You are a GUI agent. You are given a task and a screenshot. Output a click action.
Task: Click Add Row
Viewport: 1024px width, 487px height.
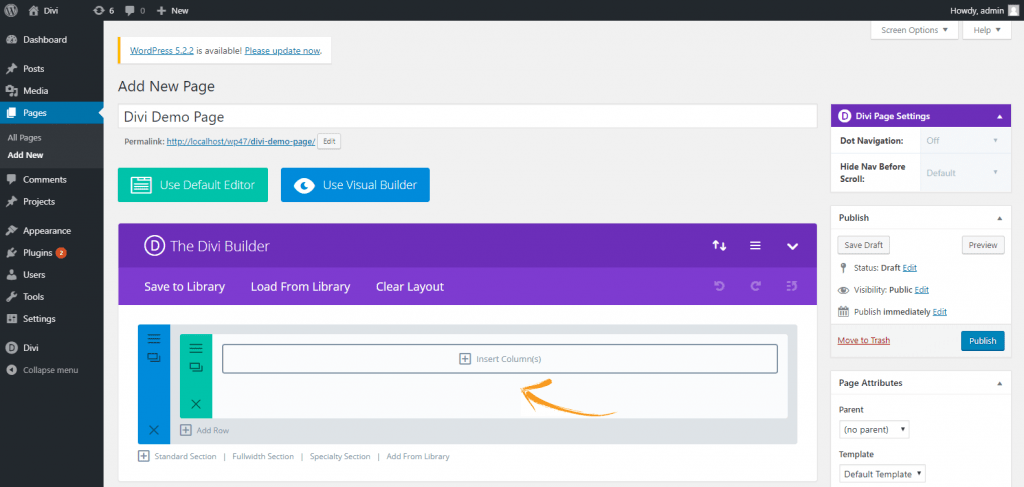click(x=204, y=430)
